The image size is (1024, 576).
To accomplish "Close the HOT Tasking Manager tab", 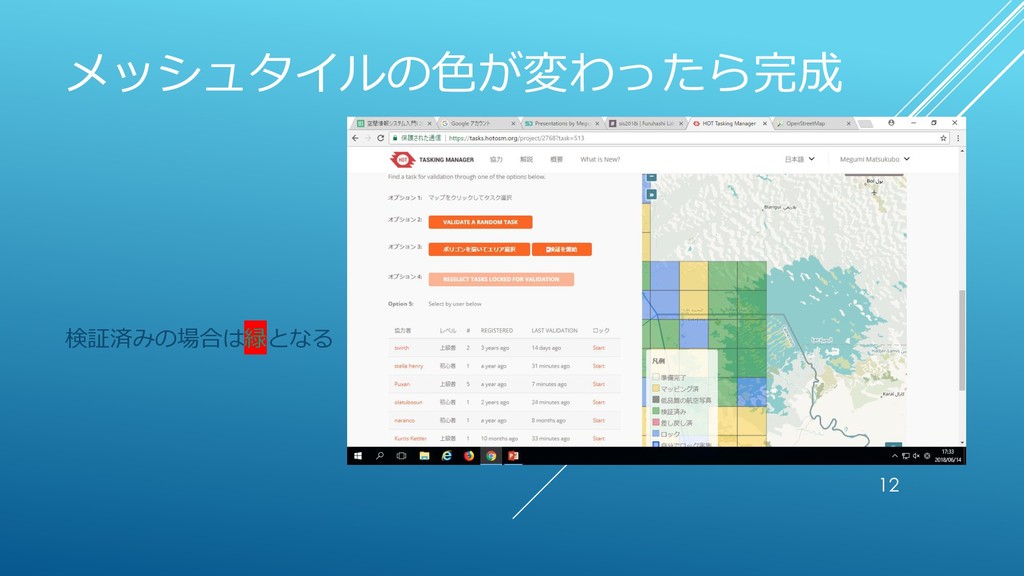I will click(765, 123).
